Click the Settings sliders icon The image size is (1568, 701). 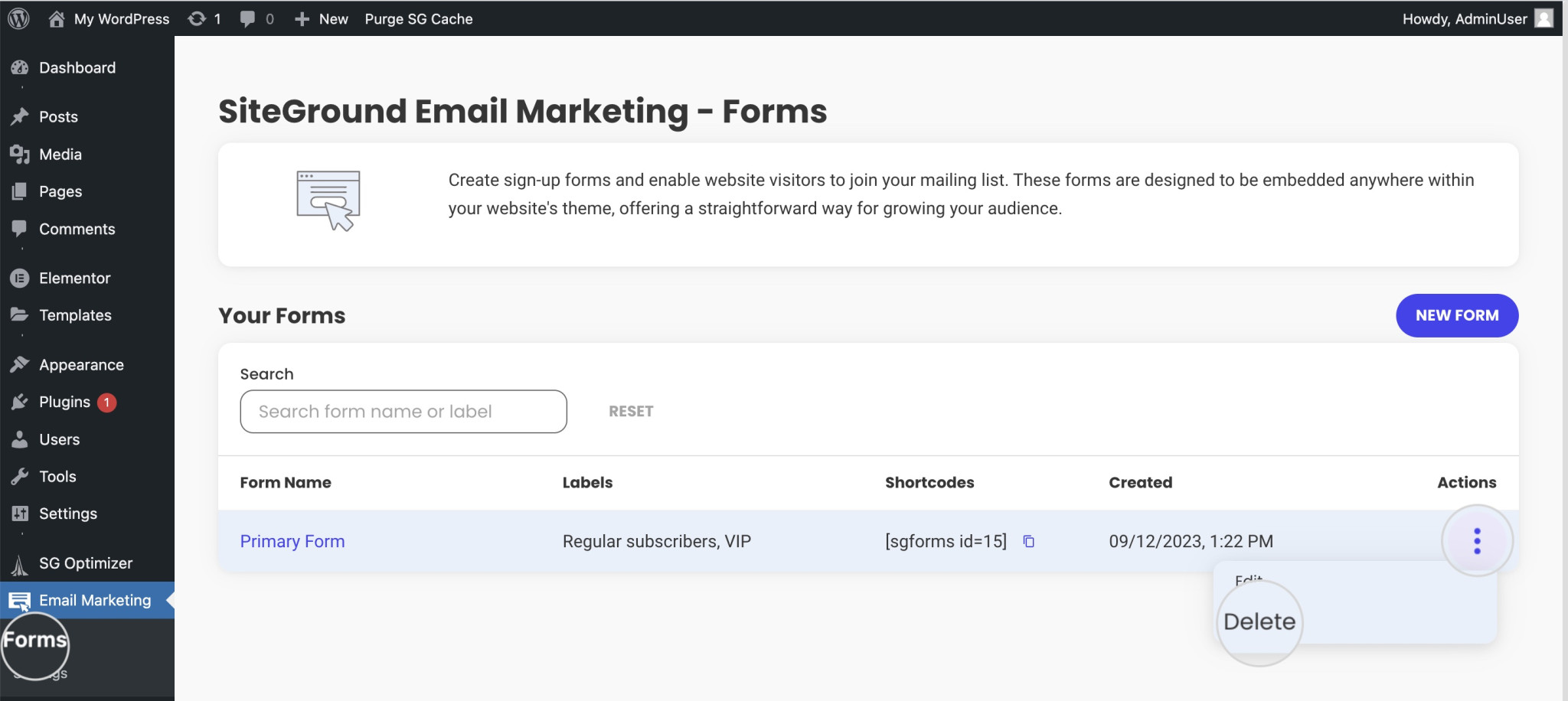[20, 514]
